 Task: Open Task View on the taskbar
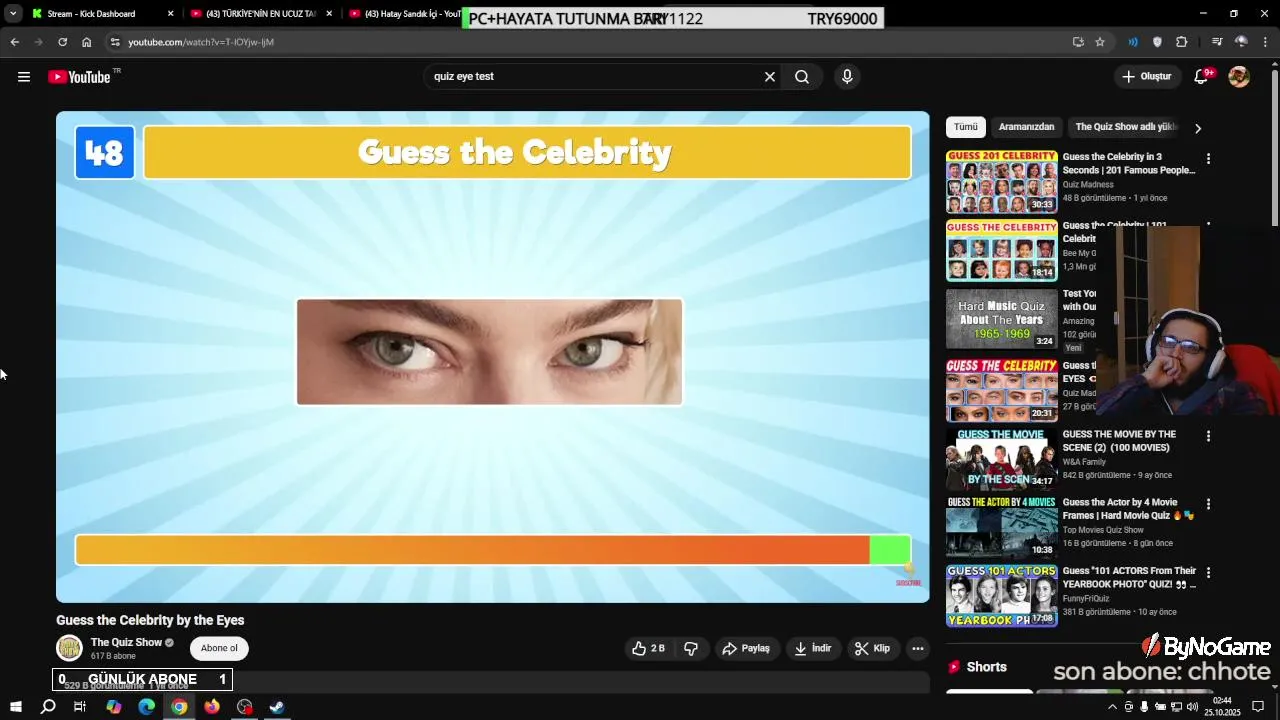[x=80, y=707]
